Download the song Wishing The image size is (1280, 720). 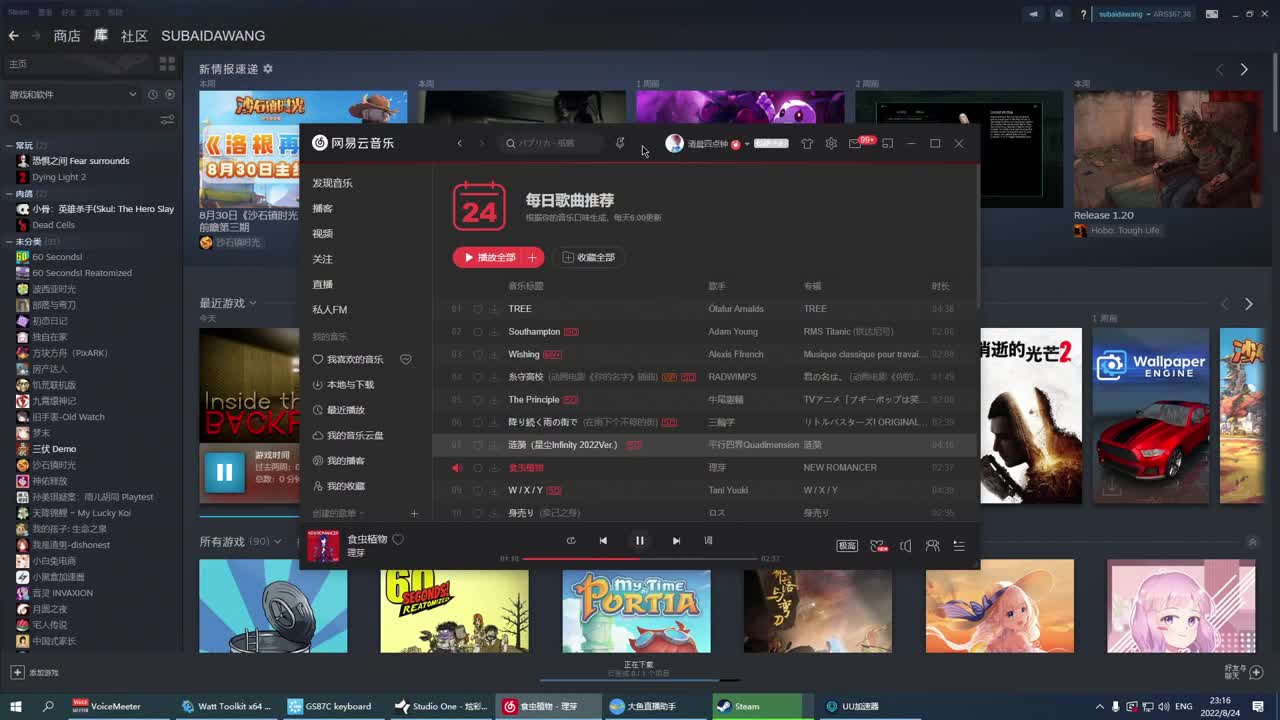coord(494,355)
